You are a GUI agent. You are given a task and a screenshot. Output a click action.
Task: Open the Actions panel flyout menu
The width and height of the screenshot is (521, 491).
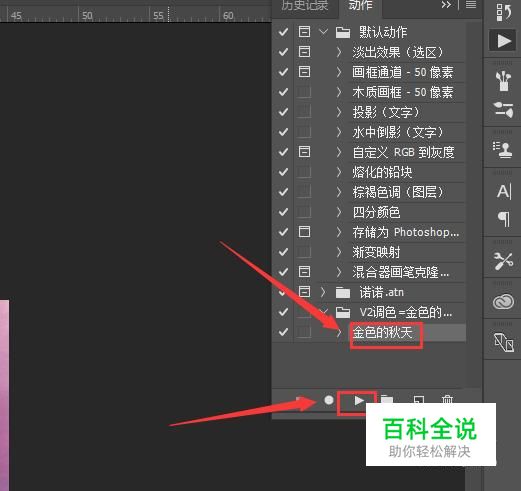471,5
